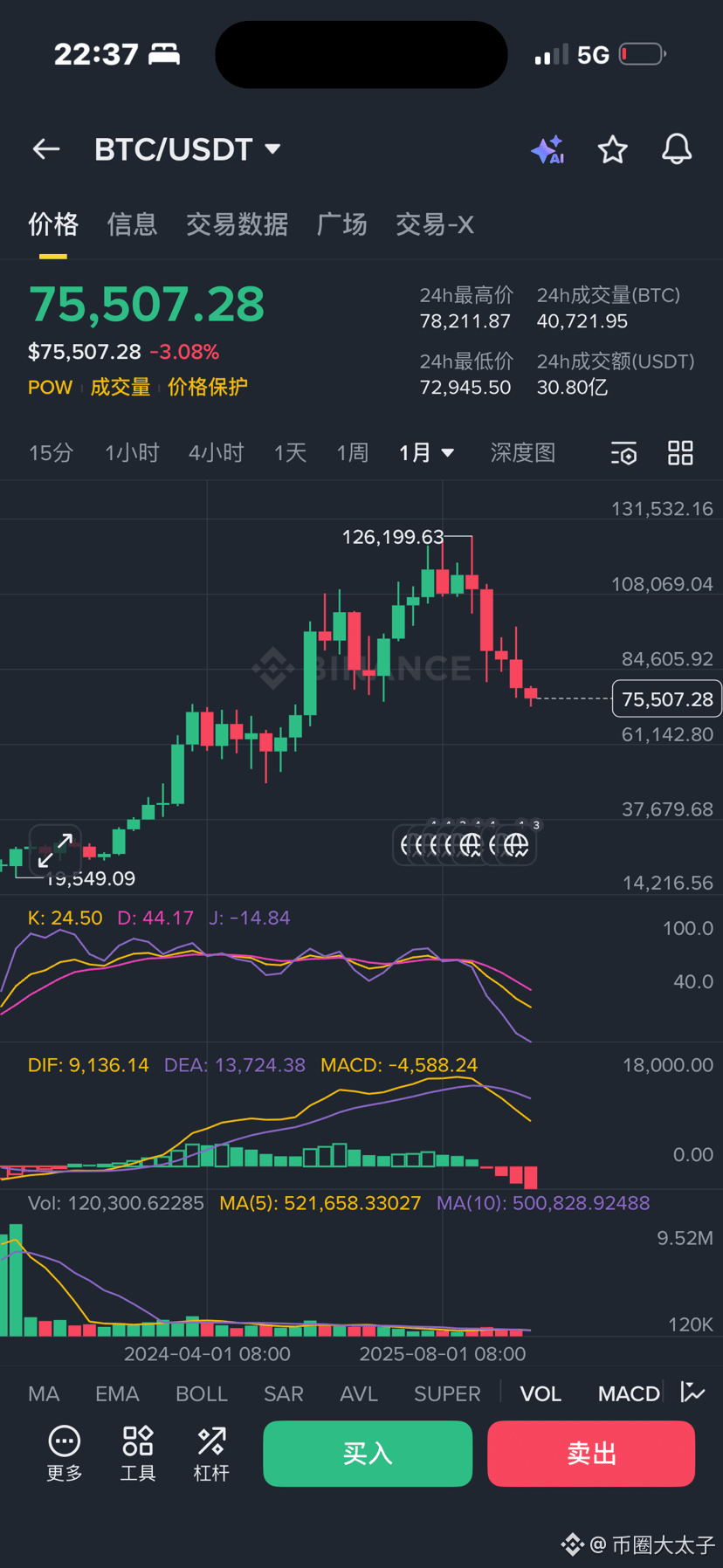Screen dimensions: 723x1568
Task: Toggle the MA indicator
Action: click(x=44, y=1393)
